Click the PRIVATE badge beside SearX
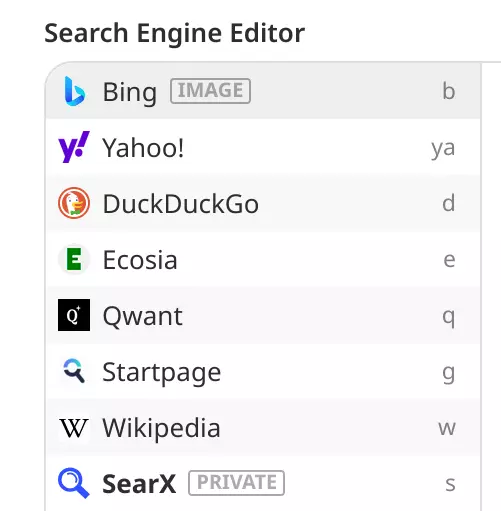This screenshot has height=511, width=501. coord(236,482)
